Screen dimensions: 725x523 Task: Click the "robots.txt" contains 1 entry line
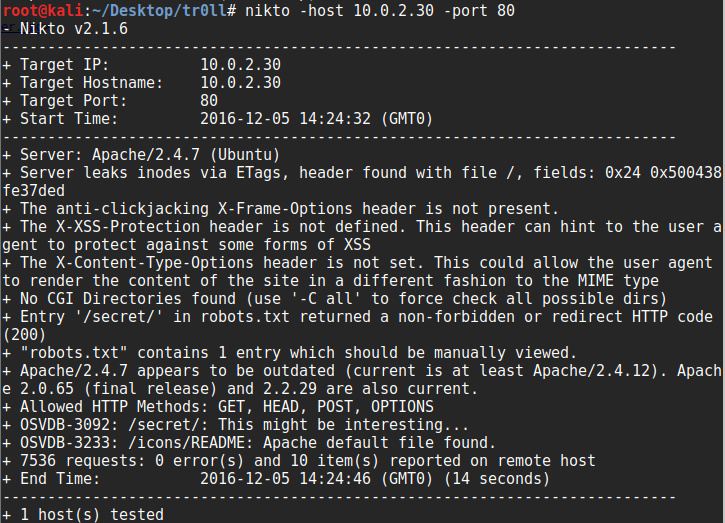point(289,353)
